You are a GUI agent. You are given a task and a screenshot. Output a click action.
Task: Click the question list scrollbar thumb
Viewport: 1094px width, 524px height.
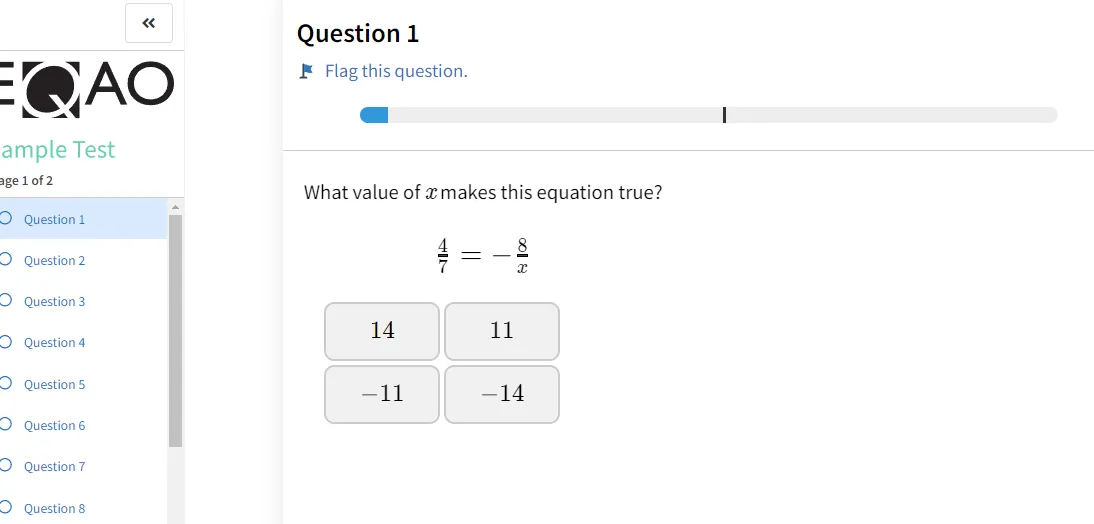pos(175,331)
